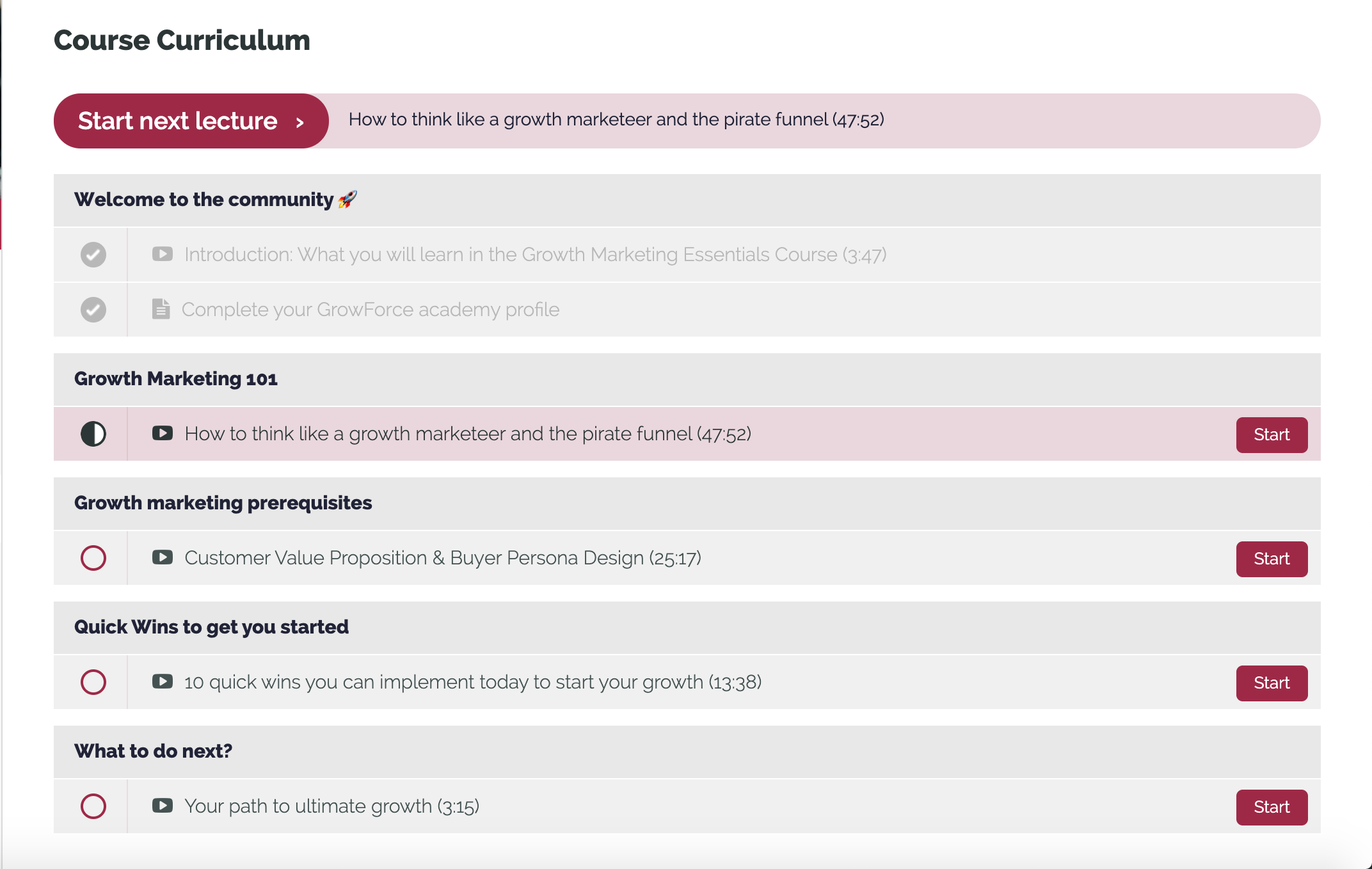Viewport: 1372px width, 869px height.
Task: Click the video icon beside Your path to ultimate growth
Action: [x=163, y=806]
